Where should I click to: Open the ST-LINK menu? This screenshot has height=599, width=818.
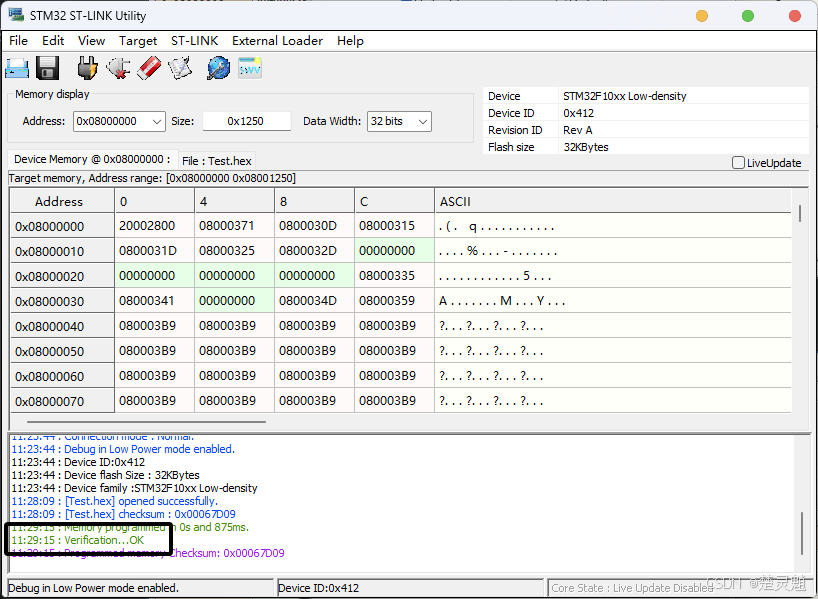[195, 41]
